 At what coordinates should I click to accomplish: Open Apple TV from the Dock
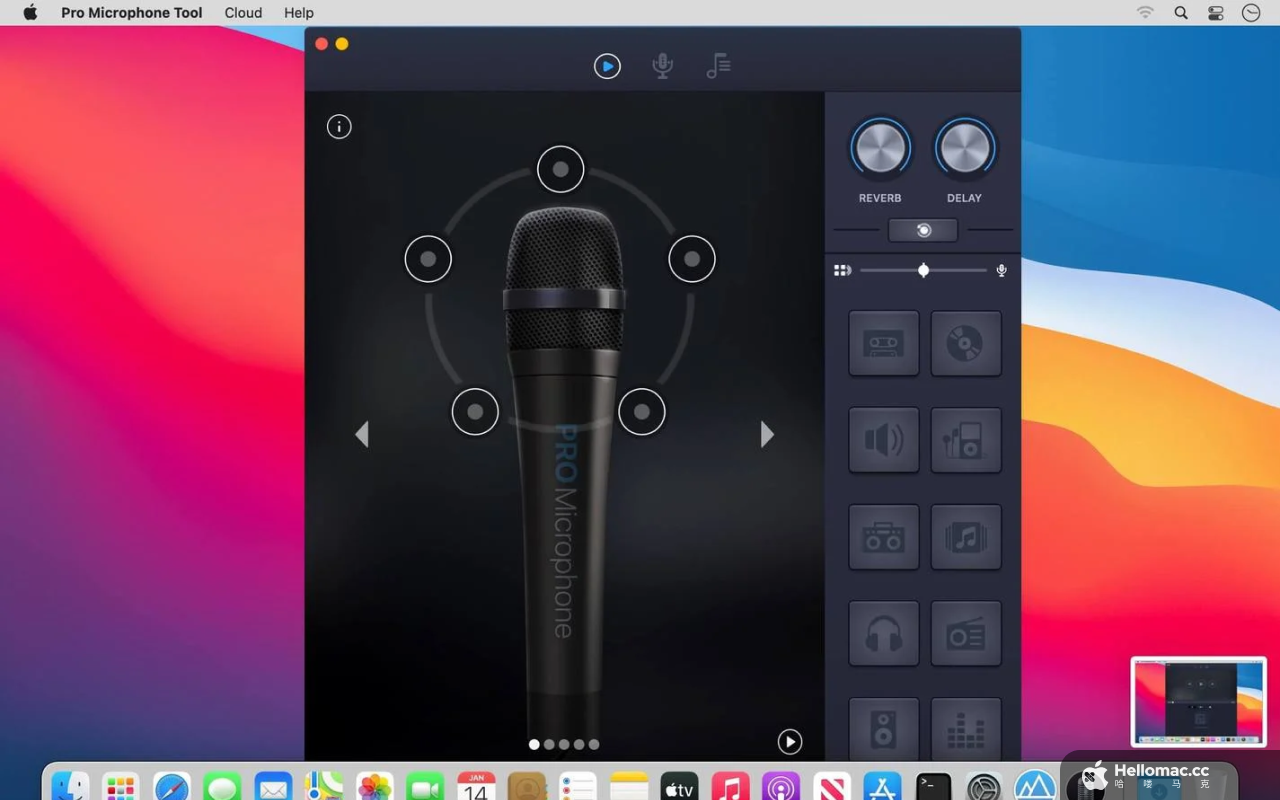coord(679,787)
